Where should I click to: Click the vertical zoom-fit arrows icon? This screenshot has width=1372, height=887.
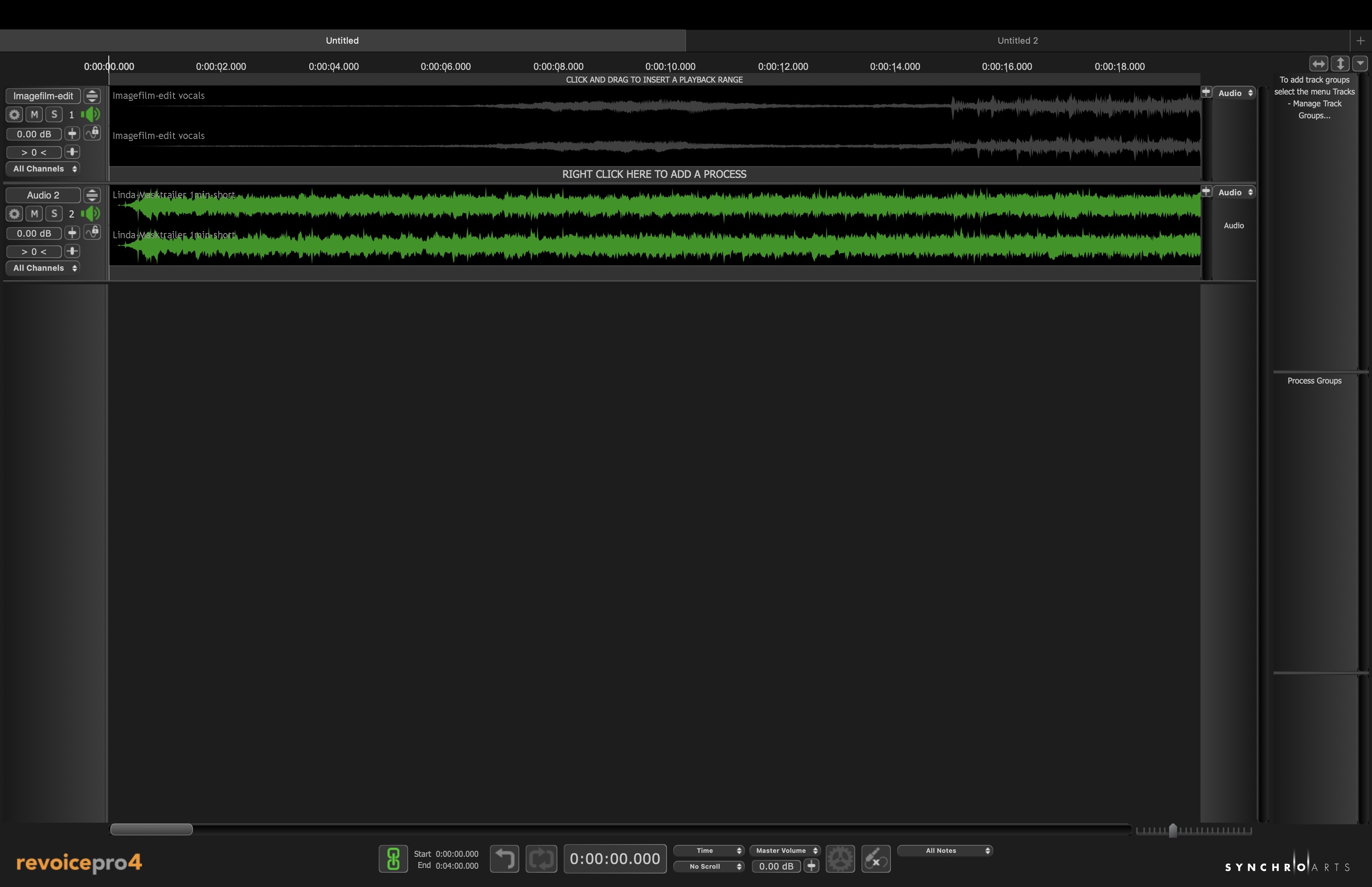1340,64
